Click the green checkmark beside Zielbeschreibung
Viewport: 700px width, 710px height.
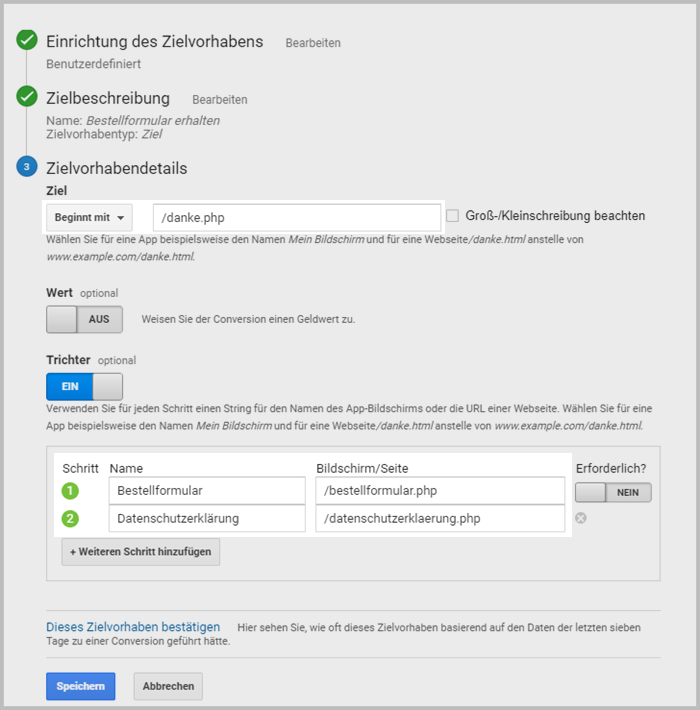(x=27, y=96)
